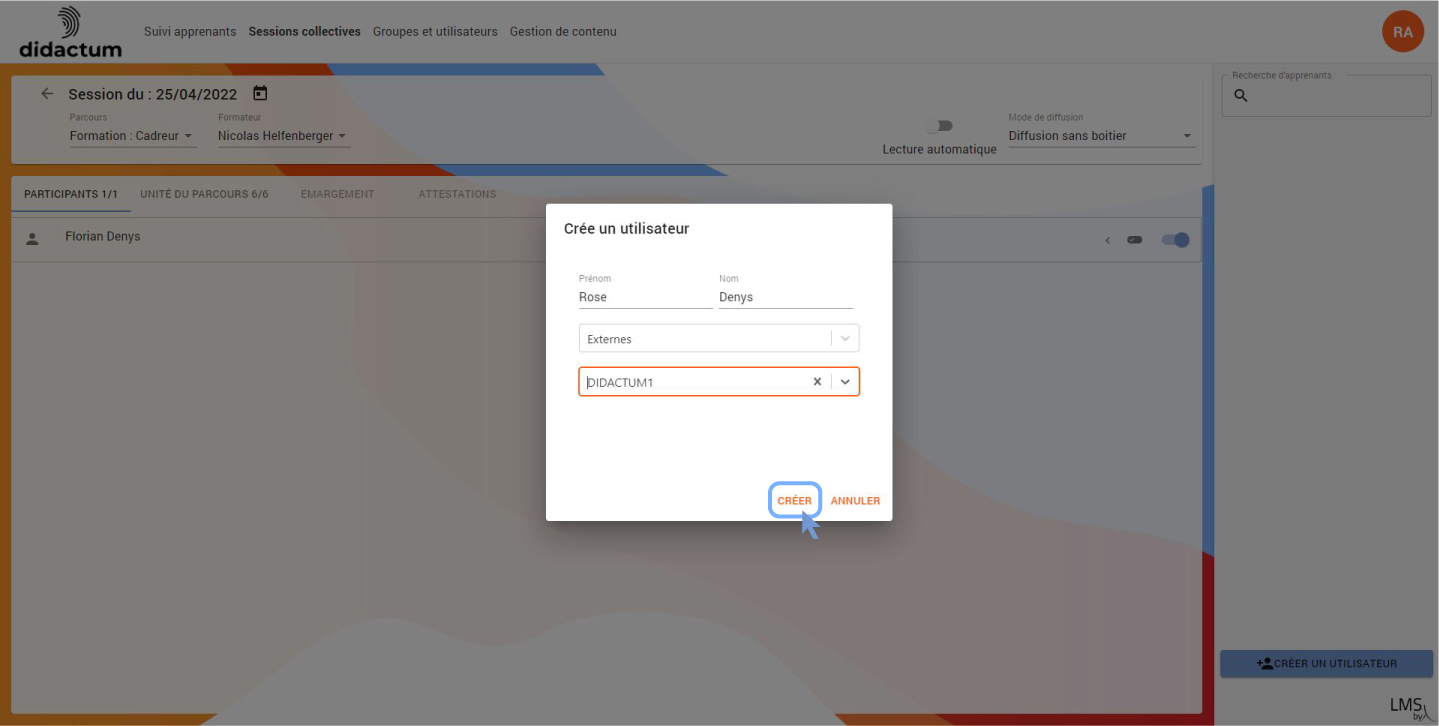
Task: Switch to the EMARGEMENT tab
Action: pos(337,194)
